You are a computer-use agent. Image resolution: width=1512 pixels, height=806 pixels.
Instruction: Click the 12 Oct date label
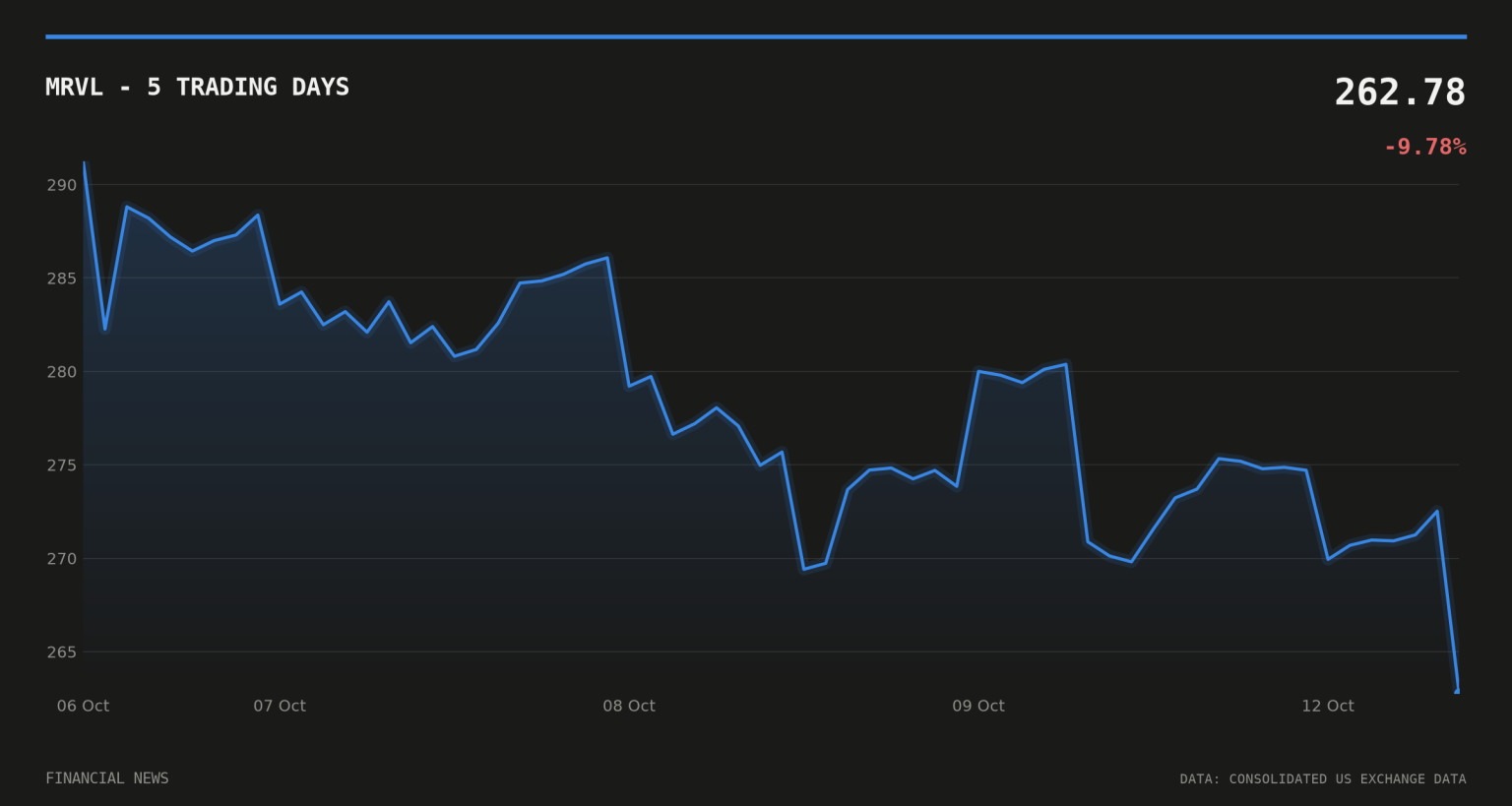coord(1328,706)
